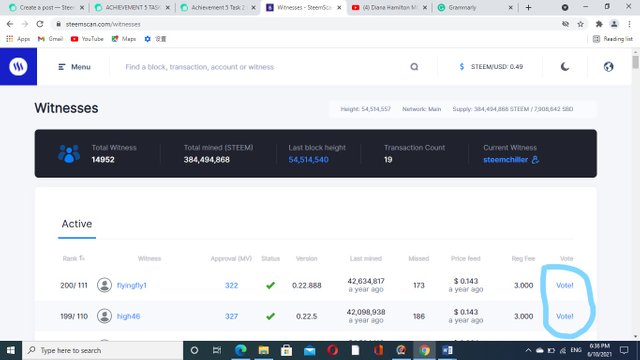This screenshot has height=360, width=640.
Task: Click the STEEM/USD price dollar icon
Action: [462, 67]
